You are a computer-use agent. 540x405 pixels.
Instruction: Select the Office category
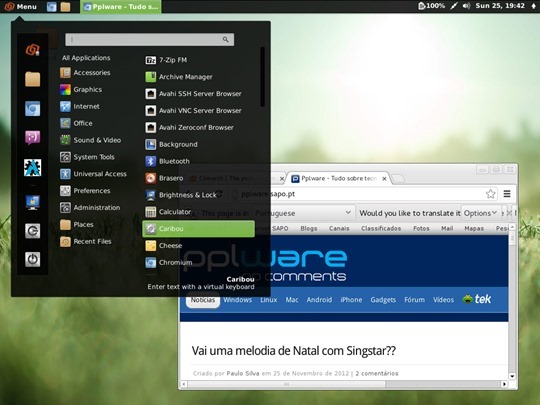pos(76,123)
